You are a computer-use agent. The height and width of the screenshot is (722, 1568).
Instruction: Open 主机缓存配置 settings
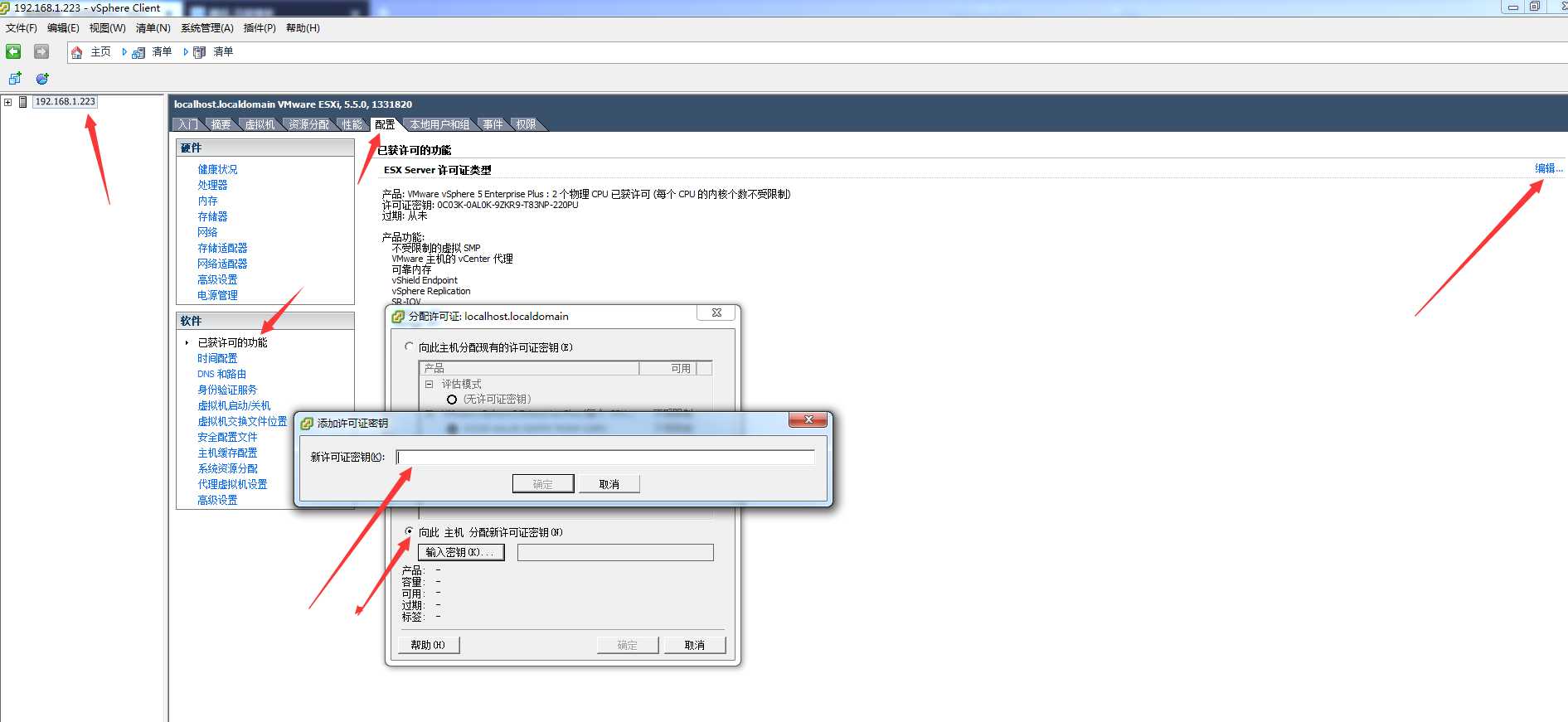[x=227, y=453]
